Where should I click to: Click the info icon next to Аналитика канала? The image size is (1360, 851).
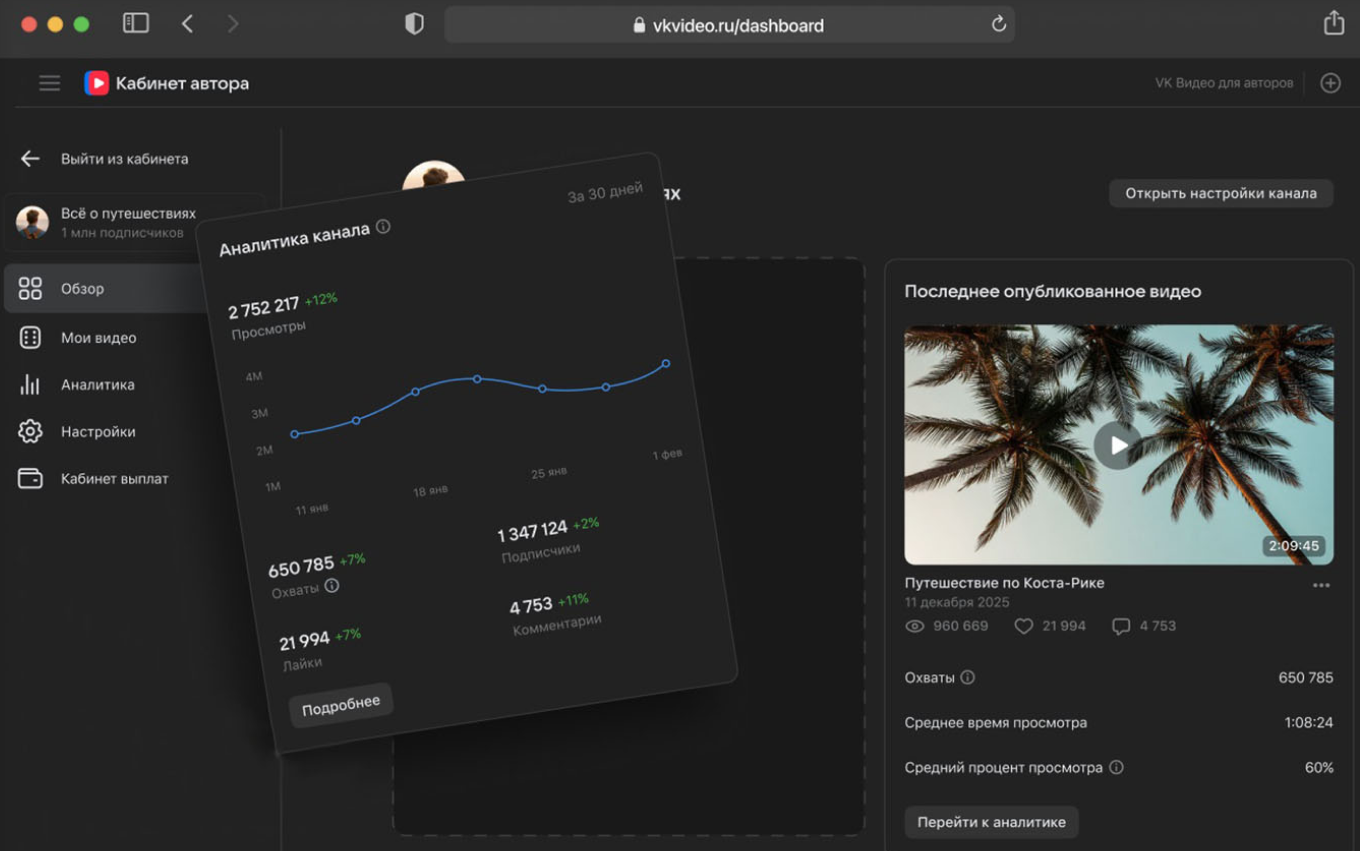tap(383, 227)
